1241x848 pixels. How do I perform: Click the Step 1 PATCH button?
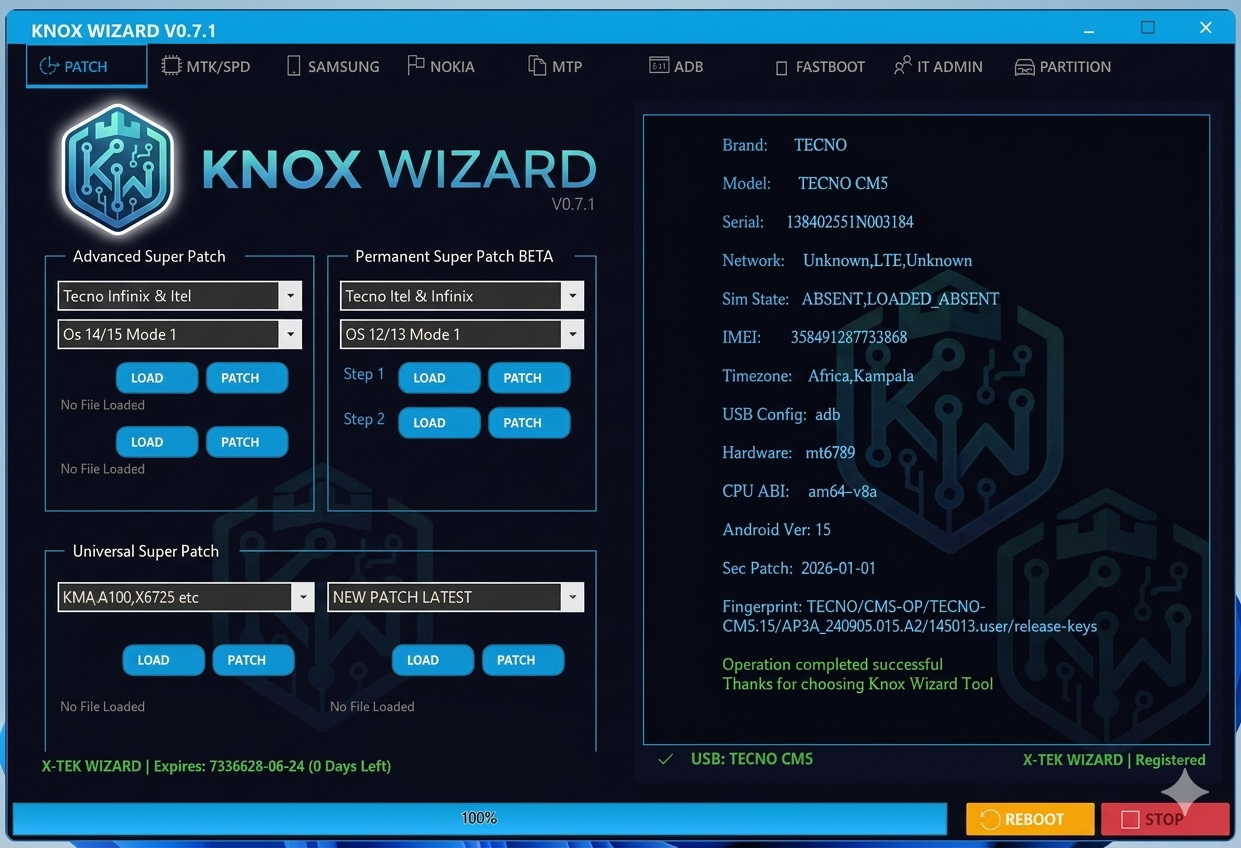(x=529, y=378)
